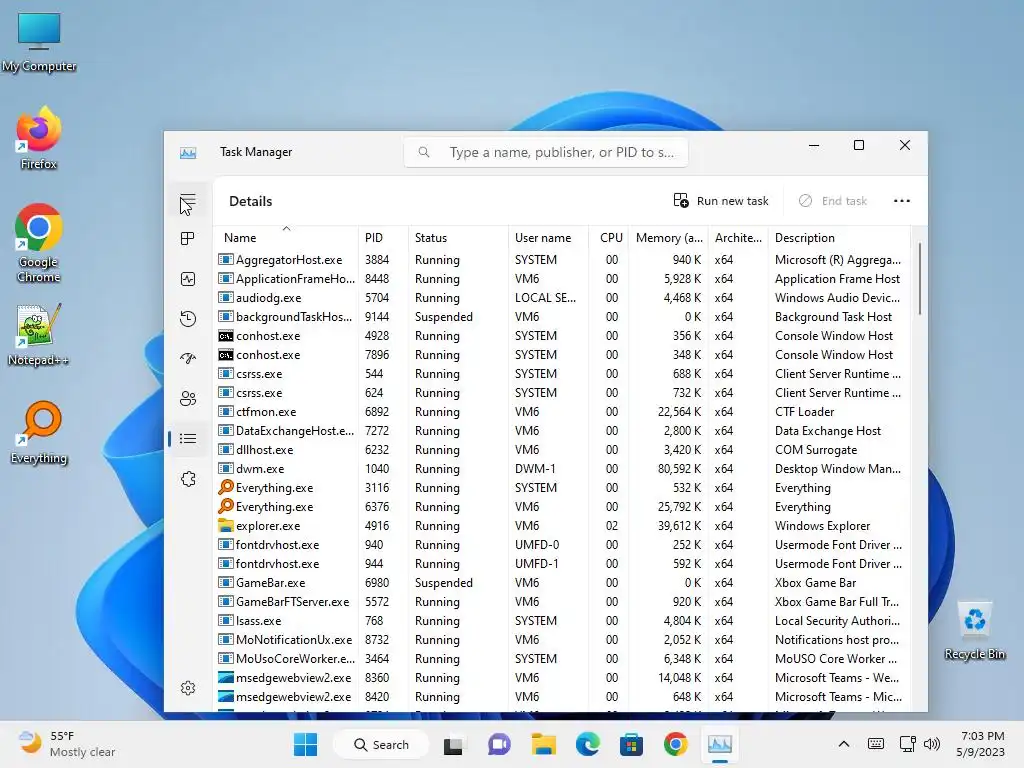
Task: Select fontdrvhost.exe with PID 944
Action: (x=562, y=564)
